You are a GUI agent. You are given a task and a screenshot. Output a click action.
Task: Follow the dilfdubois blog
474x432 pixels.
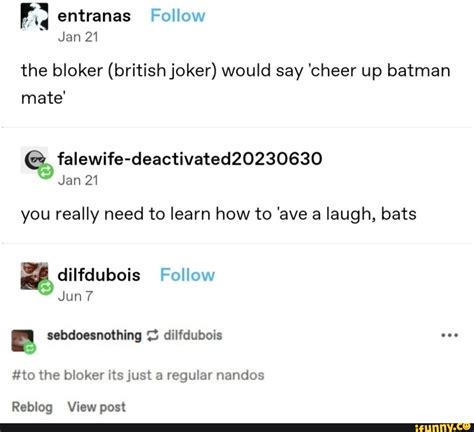187,275
